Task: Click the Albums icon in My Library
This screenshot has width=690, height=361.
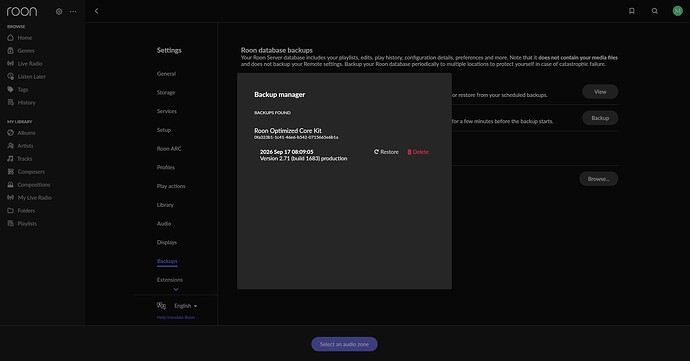Action: click(11, 133)
